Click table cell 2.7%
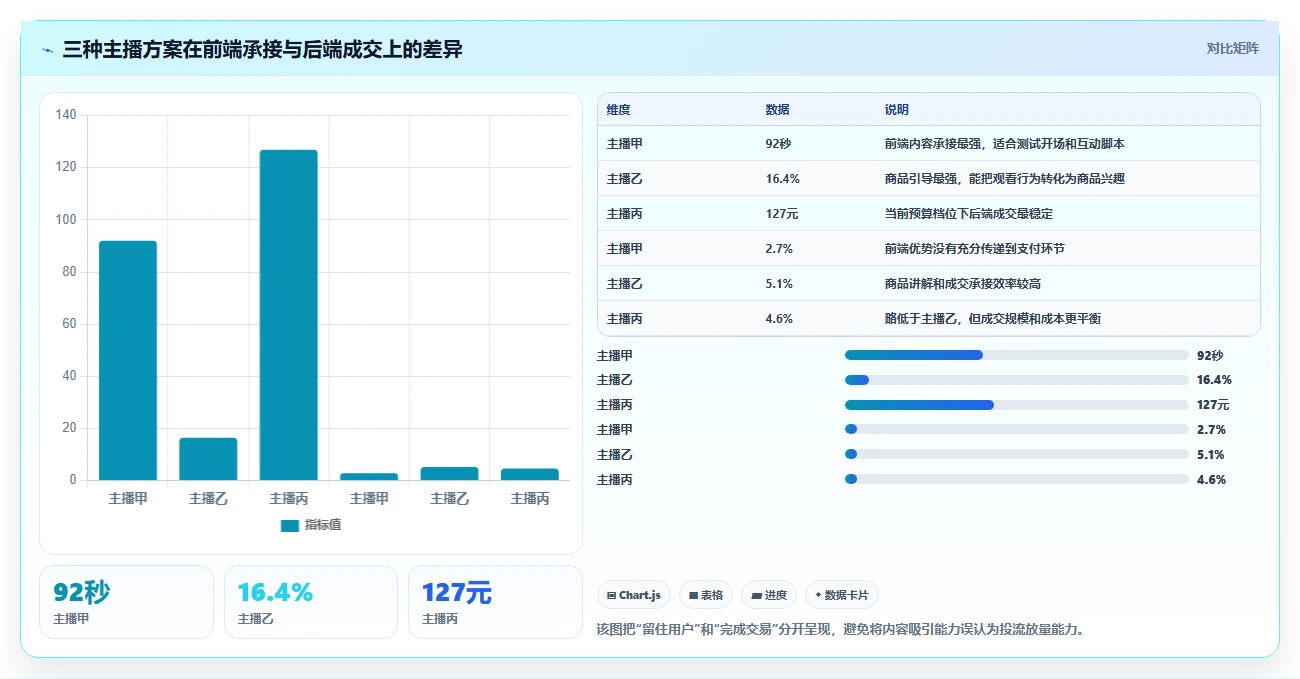This screenshot has height=679, width=1300. click(779, 249)
